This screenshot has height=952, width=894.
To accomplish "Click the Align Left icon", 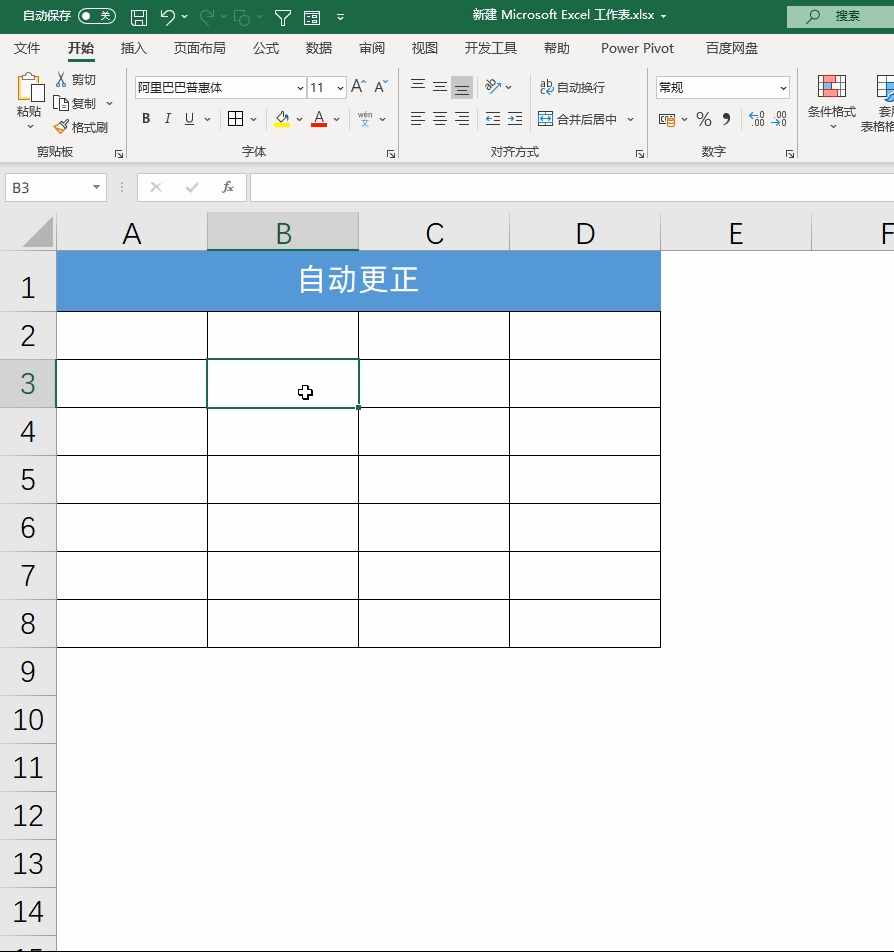I will tap(418, 118).
